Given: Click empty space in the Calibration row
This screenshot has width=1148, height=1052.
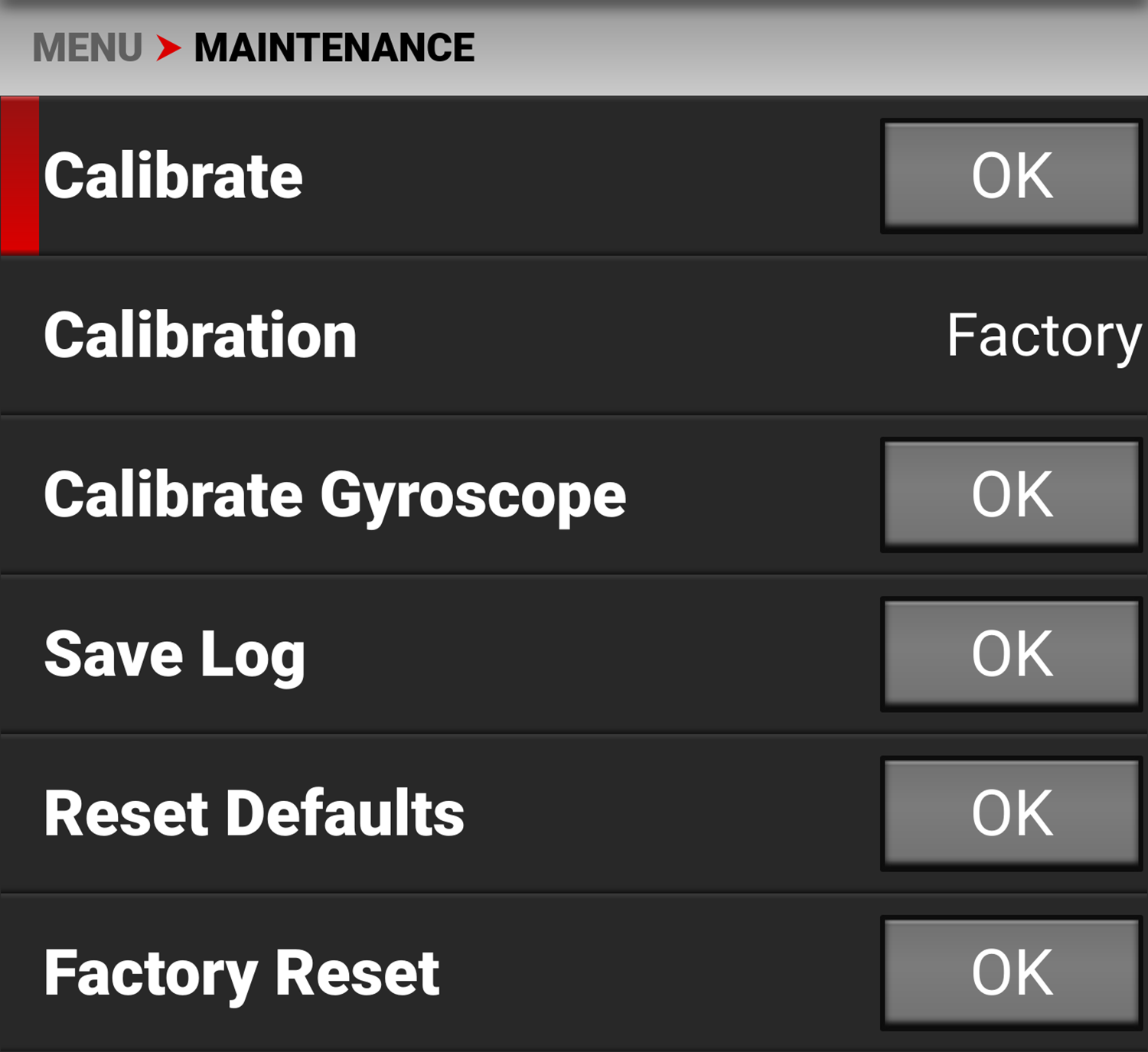Looking at the screenshot, I should coord(651,336).
